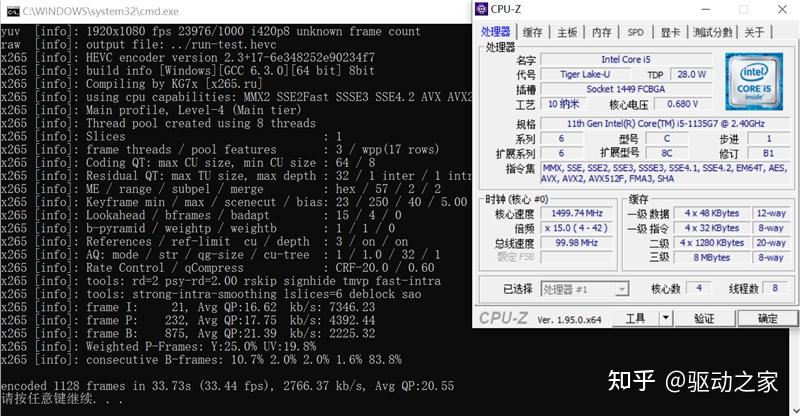Minimize the CPU-Z window
The image size is (800, 416).
pos(706,9)
